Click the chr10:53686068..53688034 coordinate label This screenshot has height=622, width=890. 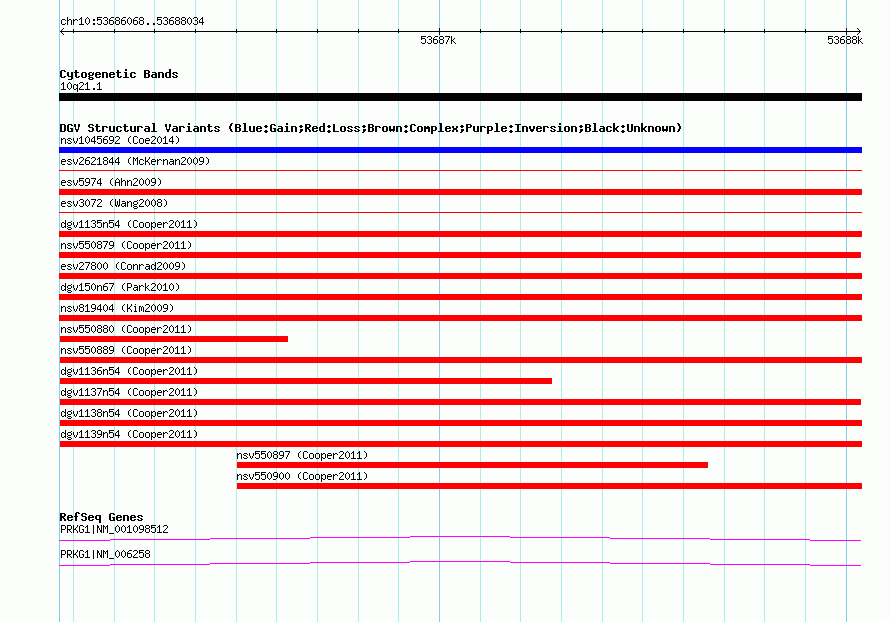click(x=132, y=21)
